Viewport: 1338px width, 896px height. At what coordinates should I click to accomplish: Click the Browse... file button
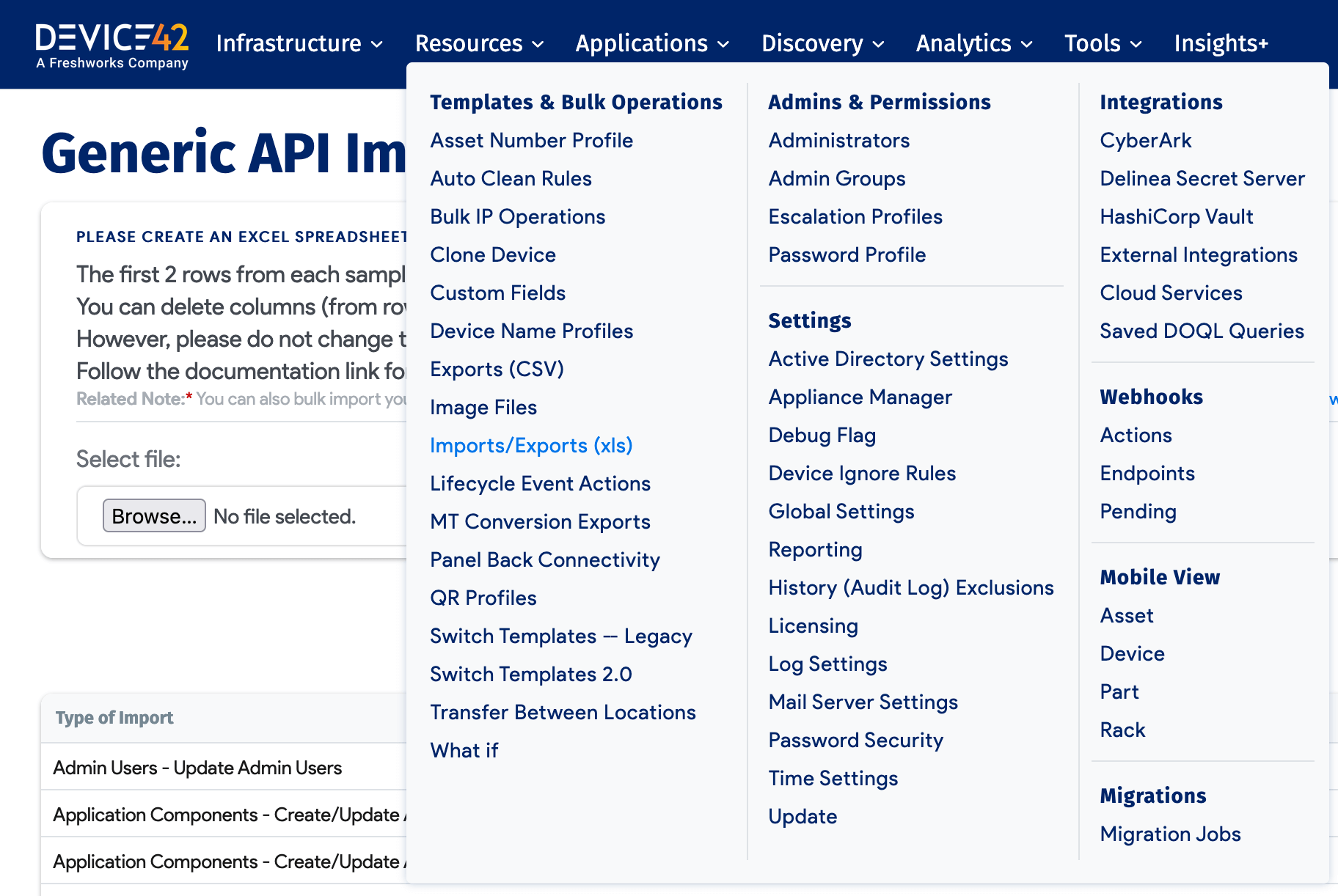154,516
